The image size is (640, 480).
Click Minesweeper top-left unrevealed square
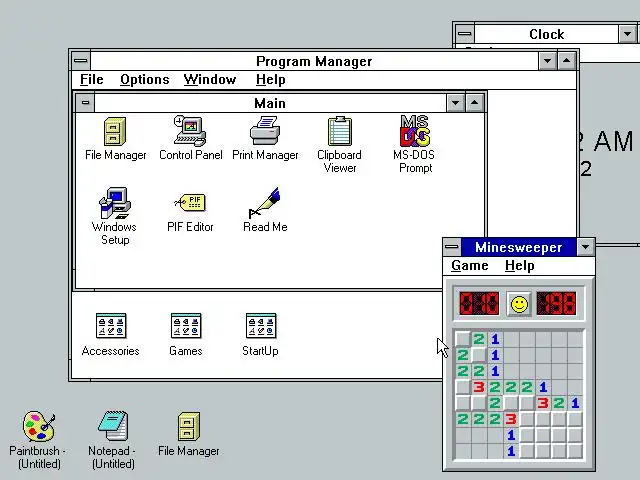click(463, 338)
